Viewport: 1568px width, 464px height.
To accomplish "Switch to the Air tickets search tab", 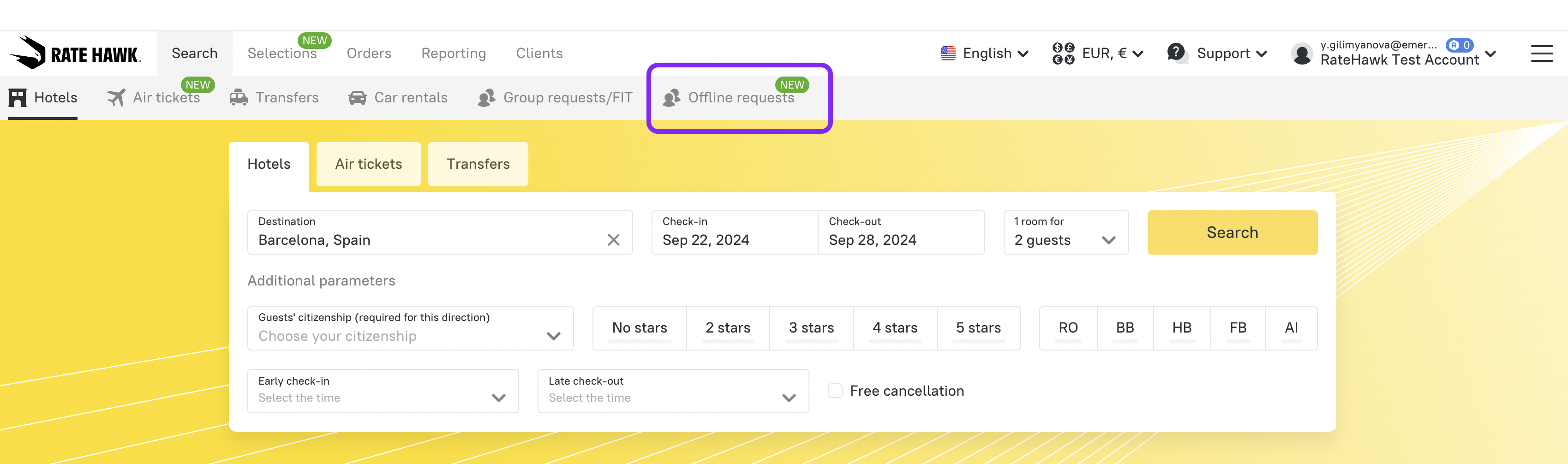I will (368, 164).
